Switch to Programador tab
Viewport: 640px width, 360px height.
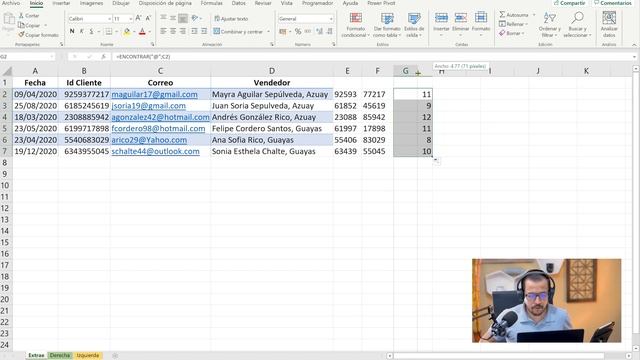(x=318, y=3)
